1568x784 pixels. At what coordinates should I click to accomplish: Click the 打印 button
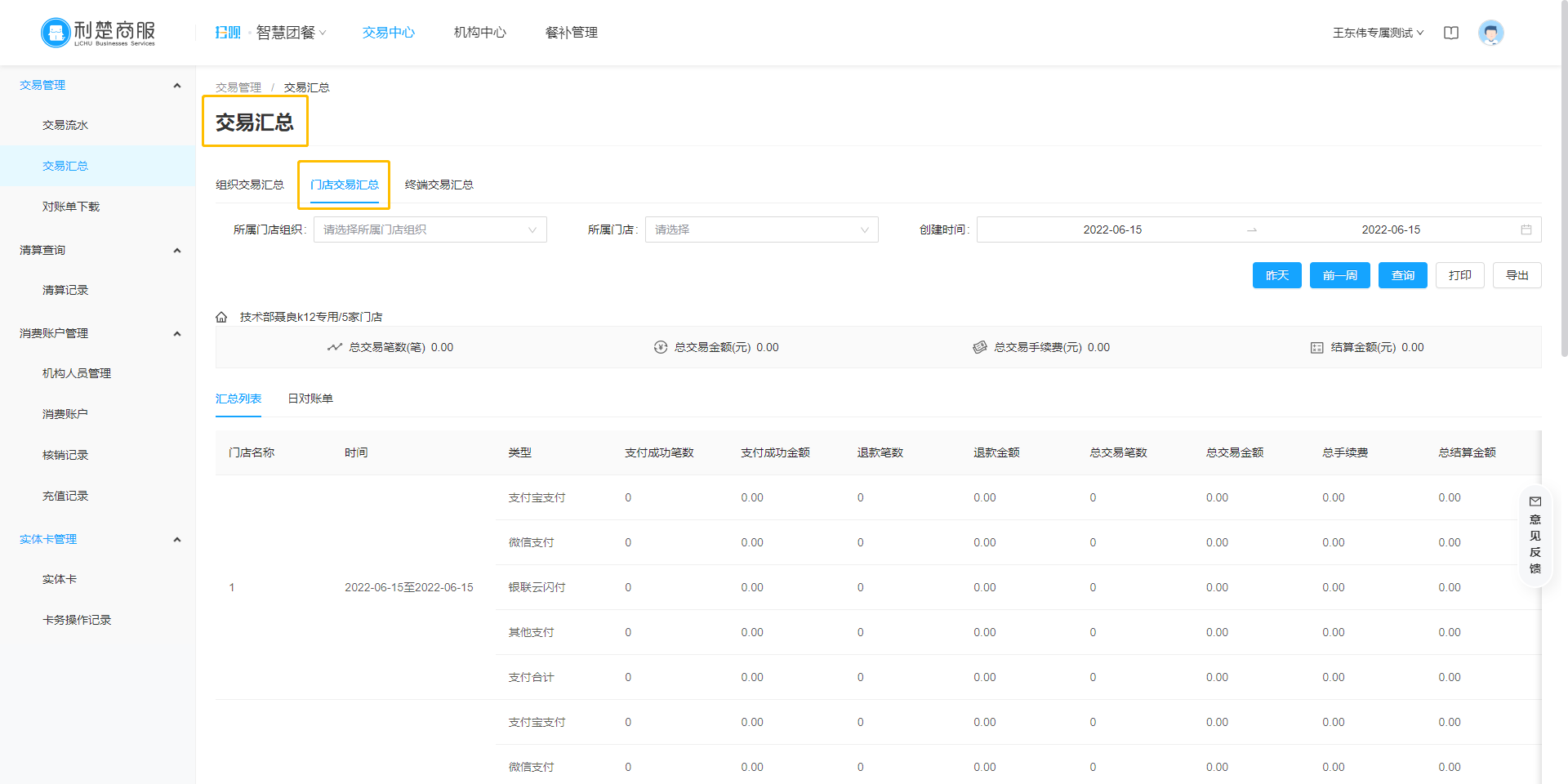point(1460,275)
